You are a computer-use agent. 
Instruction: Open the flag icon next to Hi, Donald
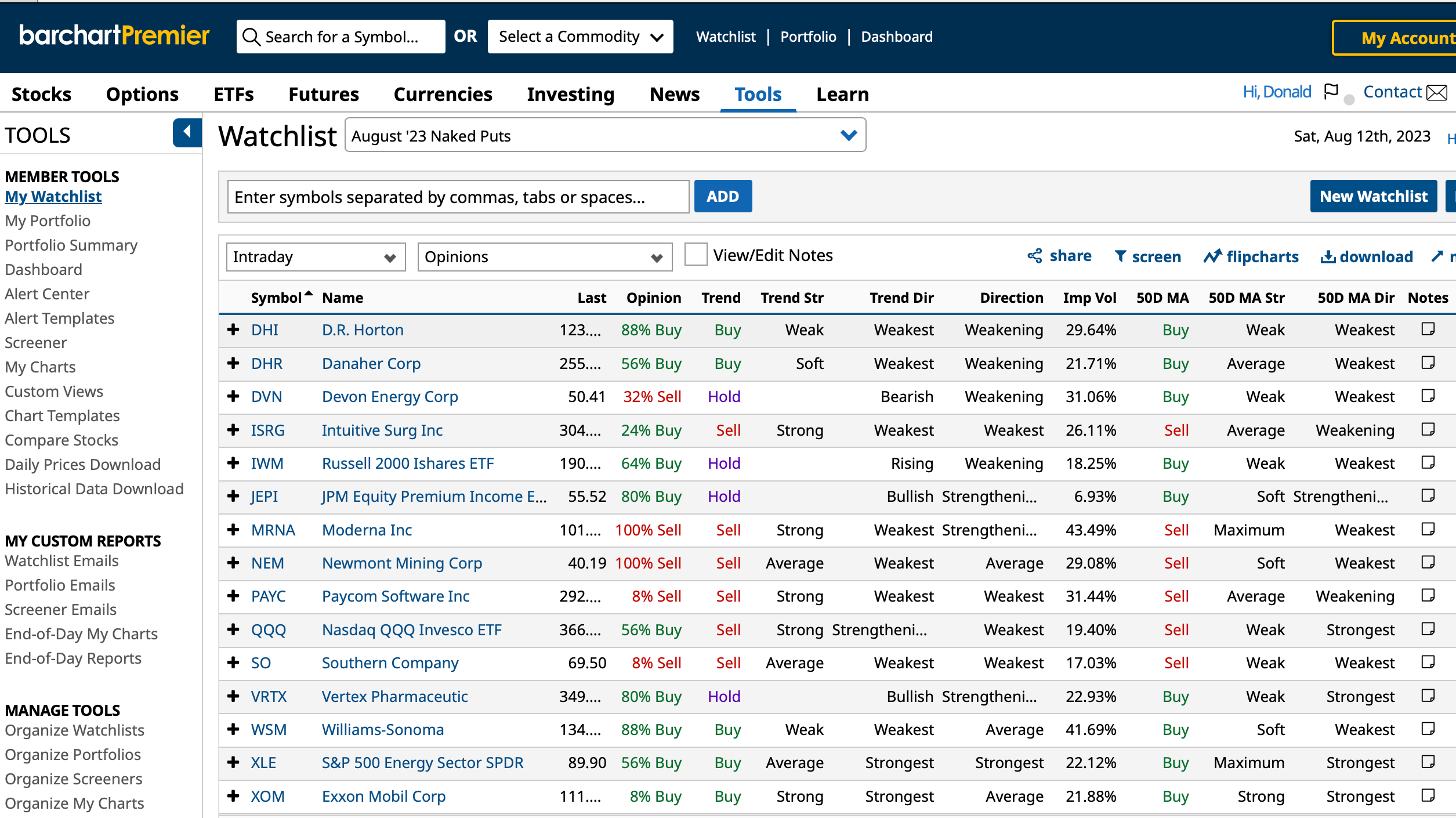1331,92
